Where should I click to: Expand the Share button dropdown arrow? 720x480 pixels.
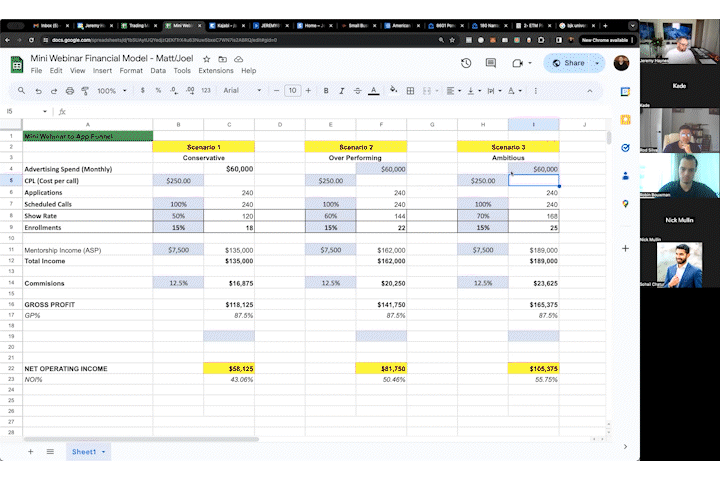pos(597,63)
